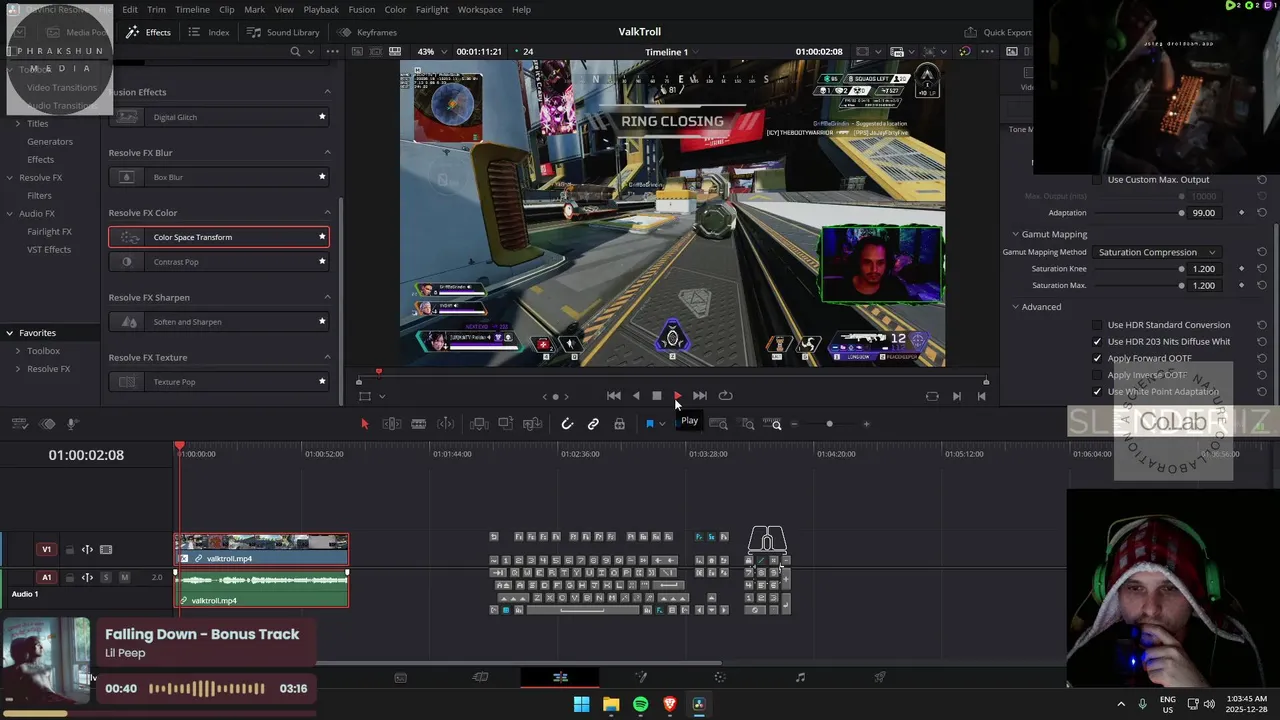
Task: Click the Overwrite Clip toolbar icon
Action: [505, 424]
